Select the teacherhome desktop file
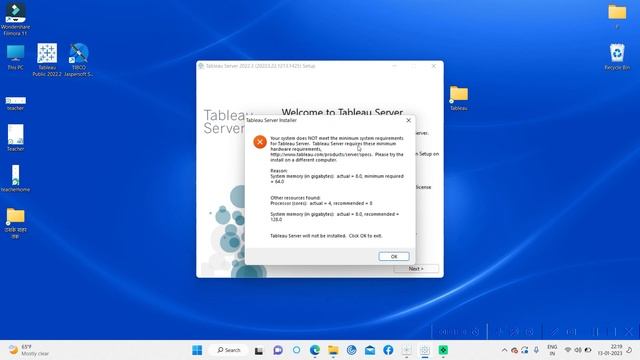This screenshot has height=360, width=640. click(x=15, y=178)
